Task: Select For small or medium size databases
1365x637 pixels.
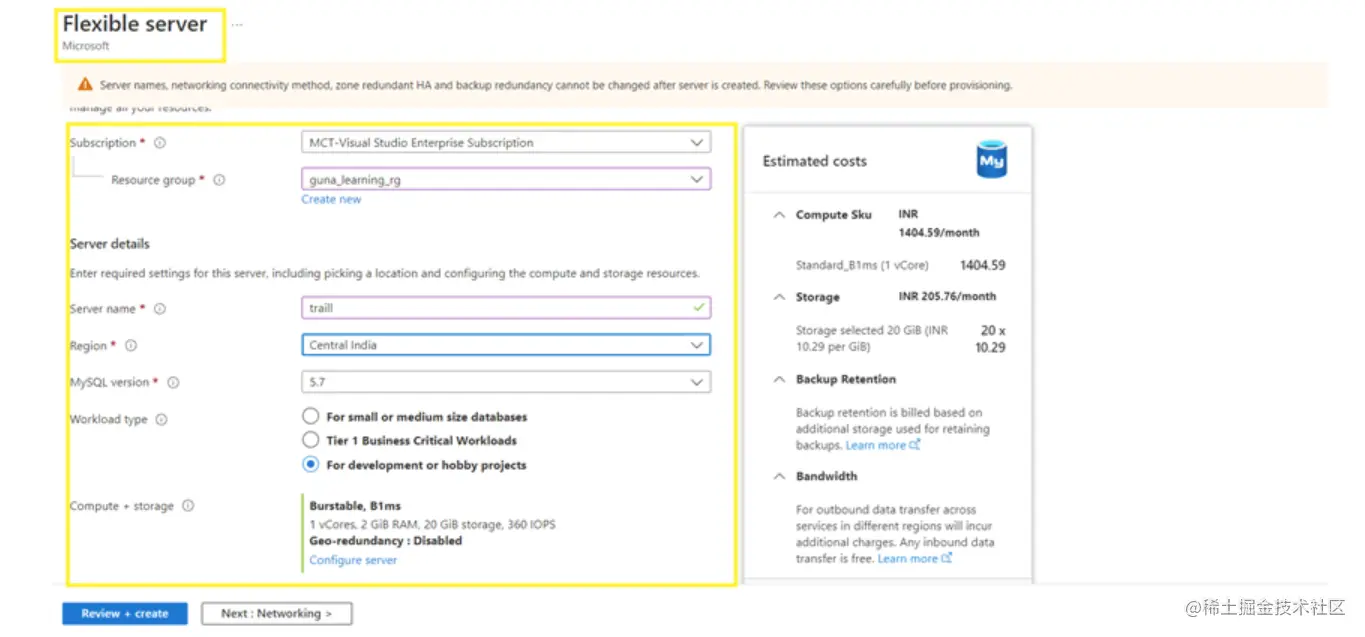Action: [x=310, y=416]
